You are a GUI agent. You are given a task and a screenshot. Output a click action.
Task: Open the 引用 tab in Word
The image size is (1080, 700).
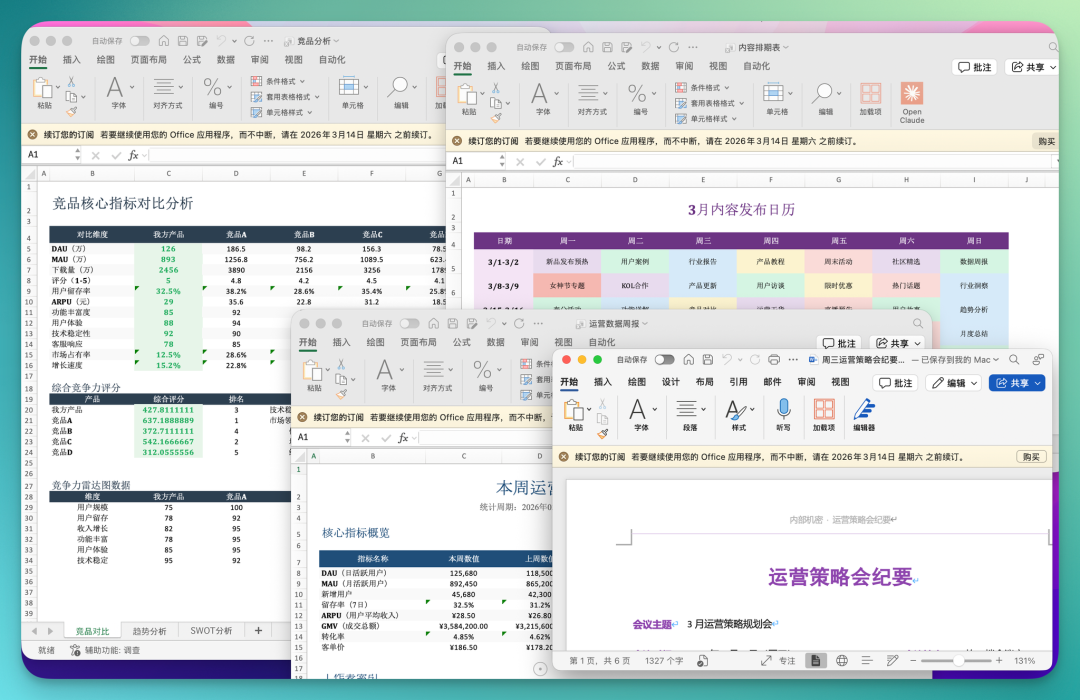(x=738, y=382)
